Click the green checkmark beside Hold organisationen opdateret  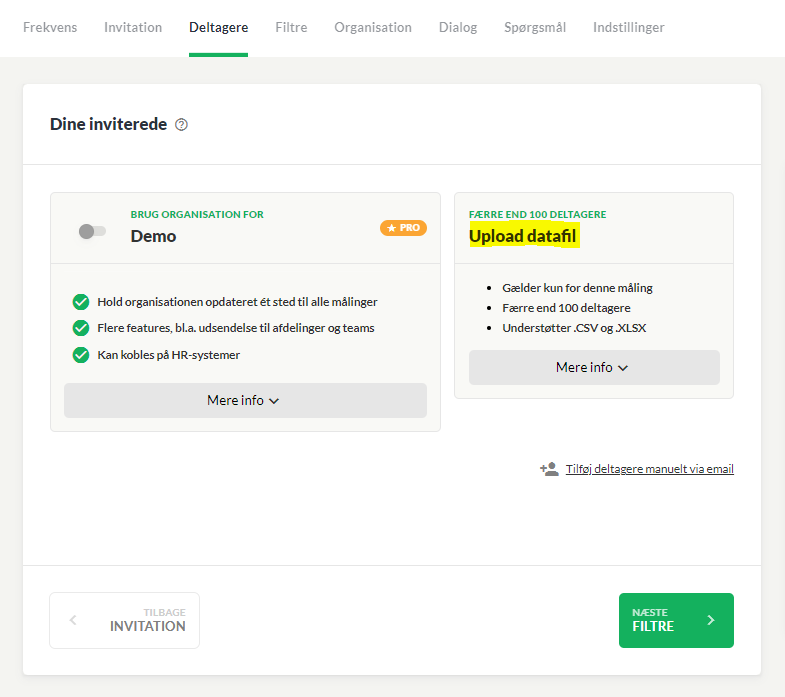81,302
